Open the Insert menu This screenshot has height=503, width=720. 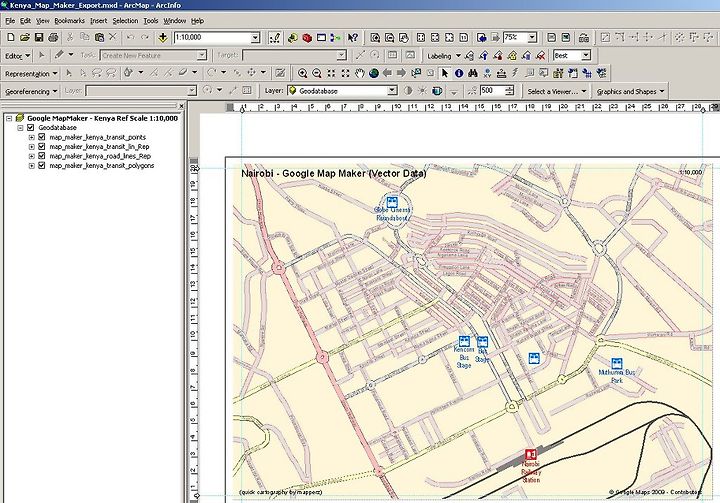98,21
